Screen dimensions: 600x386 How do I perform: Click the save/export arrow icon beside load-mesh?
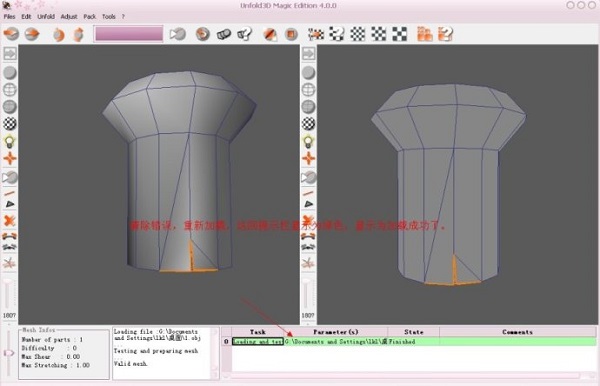pos(32,34)
